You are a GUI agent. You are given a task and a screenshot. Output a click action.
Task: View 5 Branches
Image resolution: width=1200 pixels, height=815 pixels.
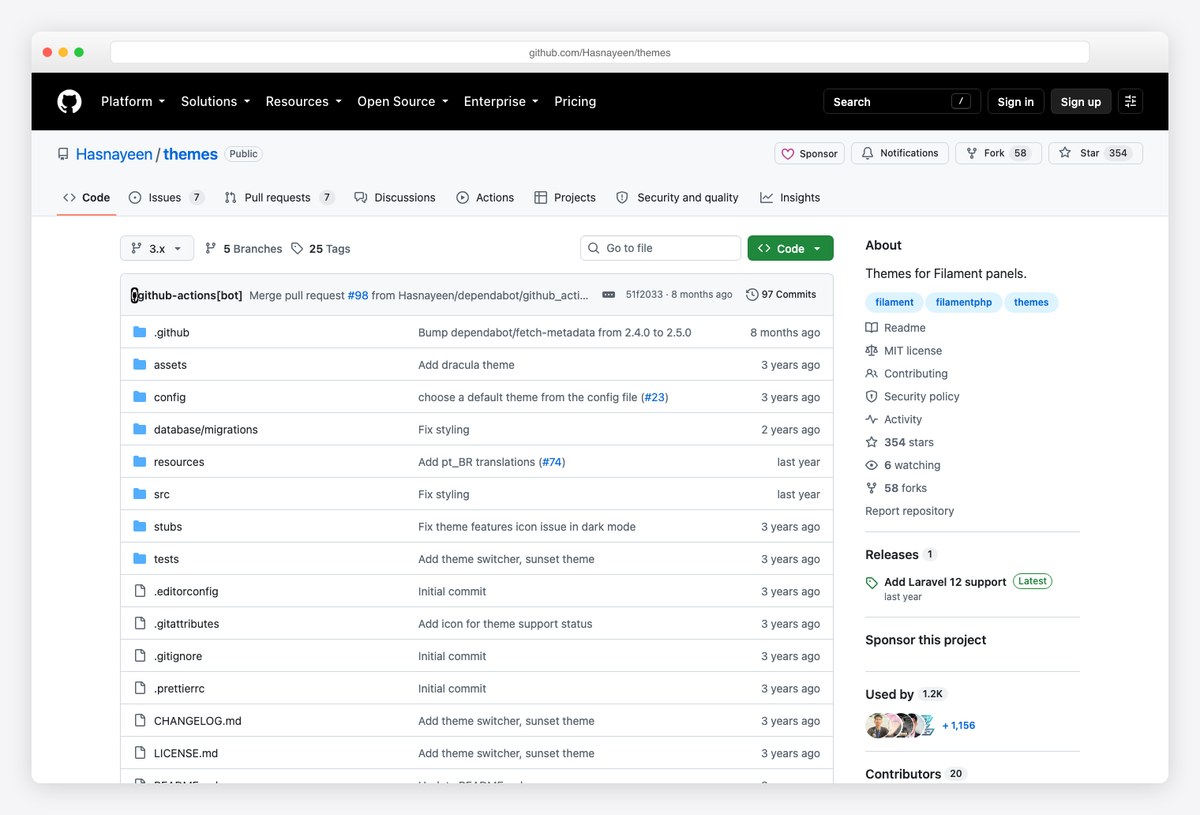(243, 248)
